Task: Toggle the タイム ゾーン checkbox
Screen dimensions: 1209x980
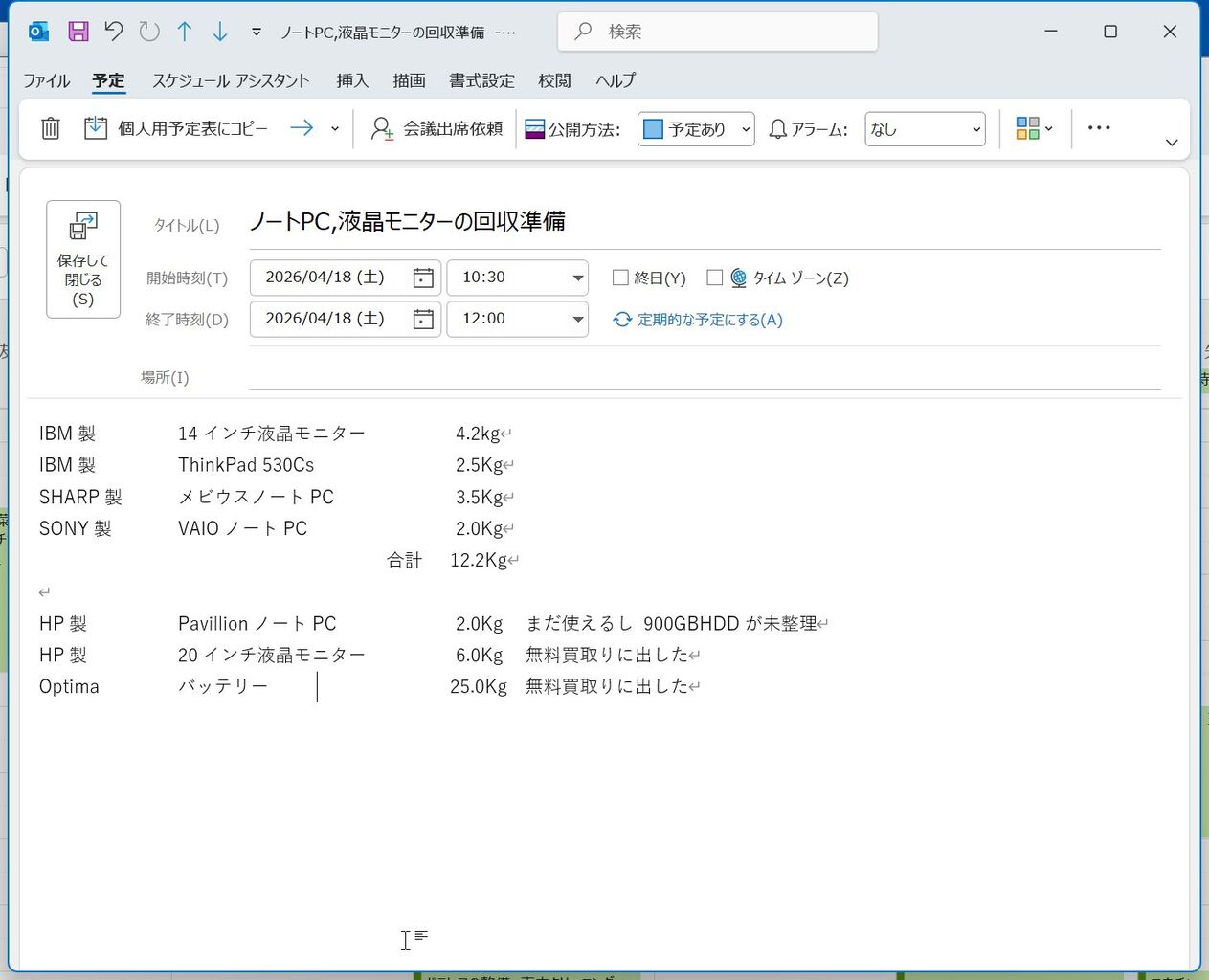Action: pos(714,278)
